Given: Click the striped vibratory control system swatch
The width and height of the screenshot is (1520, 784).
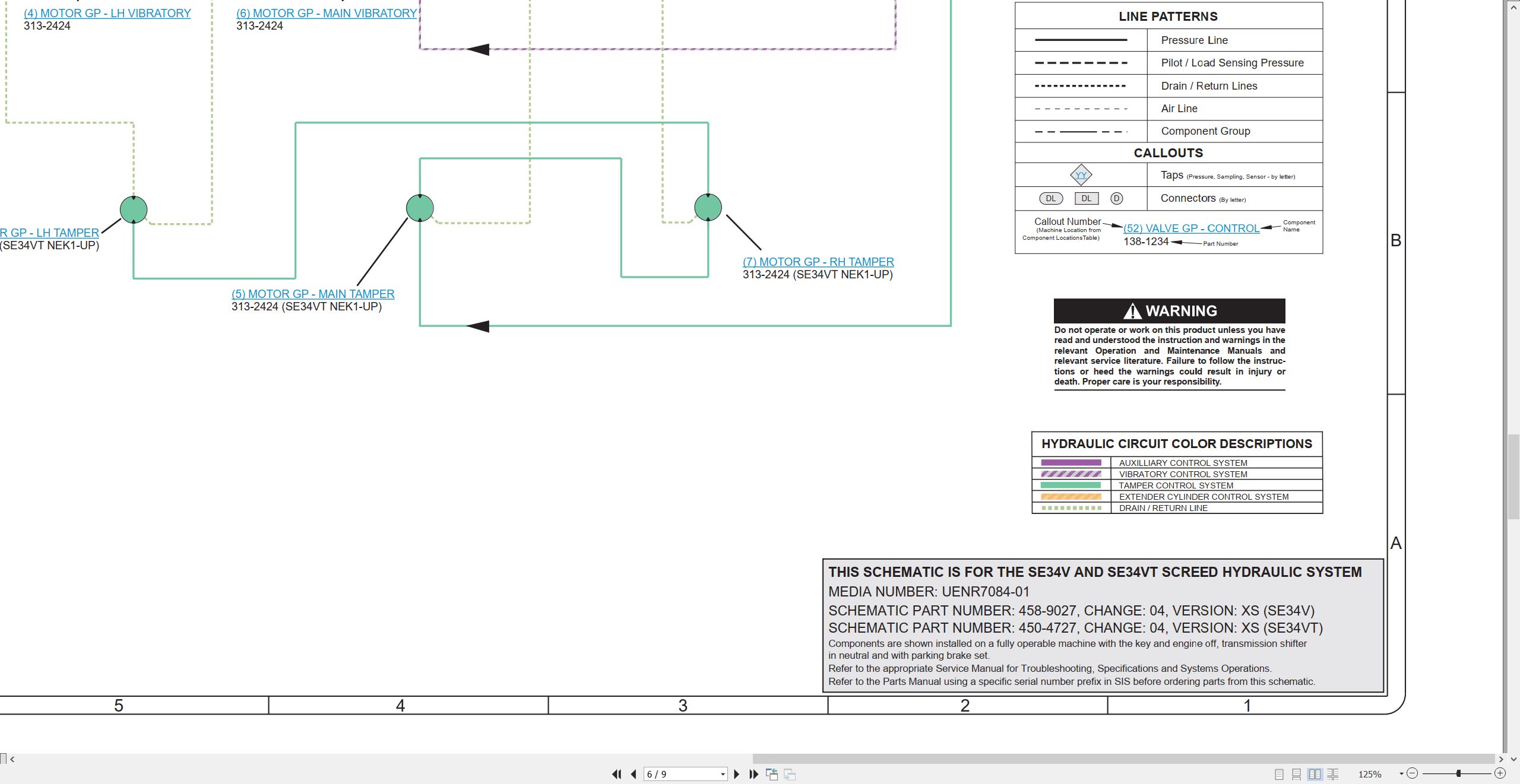Looking at the screenshot, I should click(1071, 474).
